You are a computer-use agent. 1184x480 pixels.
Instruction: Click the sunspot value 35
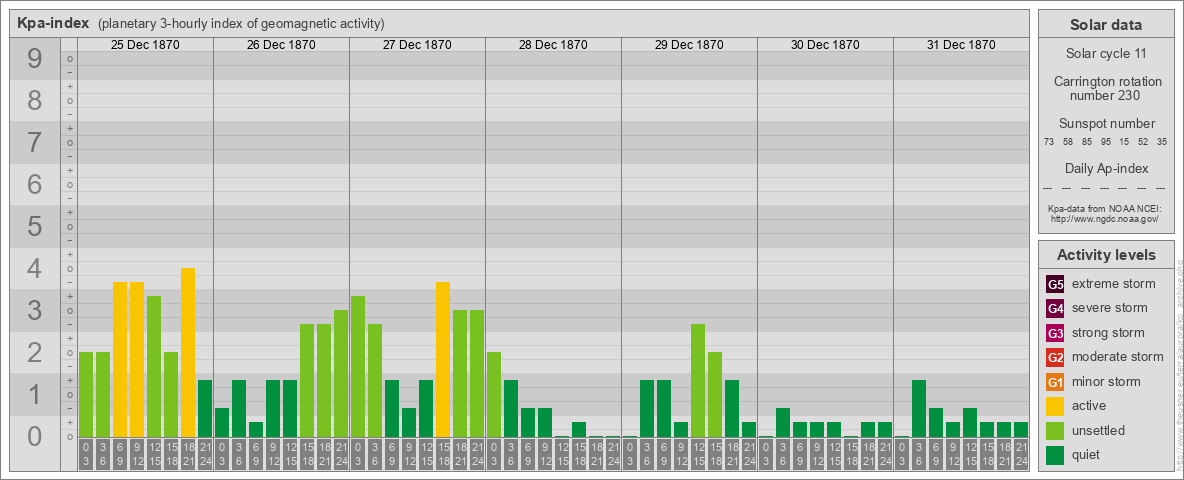tap(1162, 142)
